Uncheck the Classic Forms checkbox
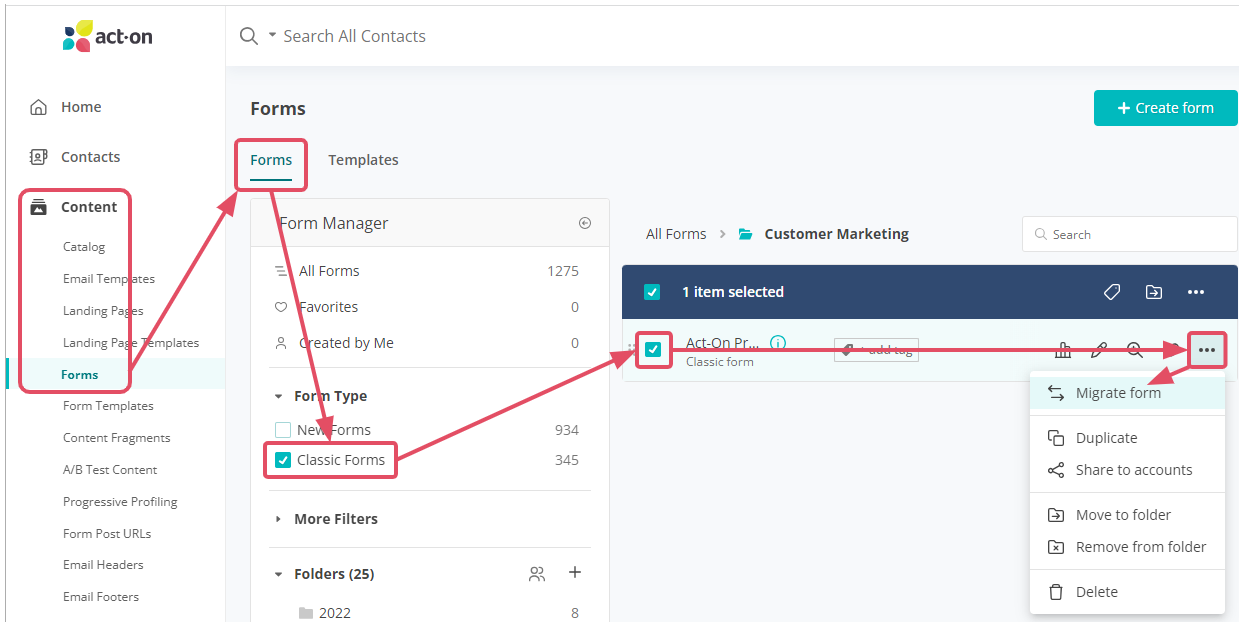Image resolution: width=1239 pixels, height=622 pixels. [x=283, y=460]
